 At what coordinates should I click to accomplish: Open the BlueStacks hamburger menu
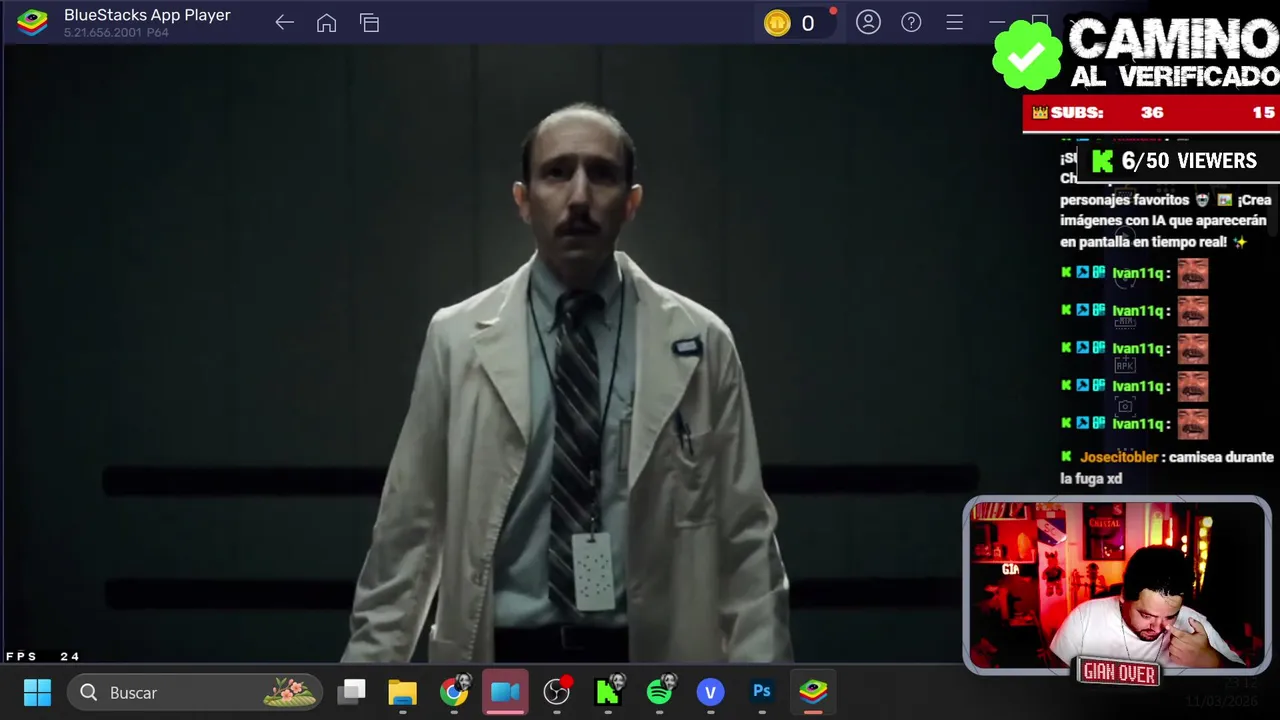[955, 22]
